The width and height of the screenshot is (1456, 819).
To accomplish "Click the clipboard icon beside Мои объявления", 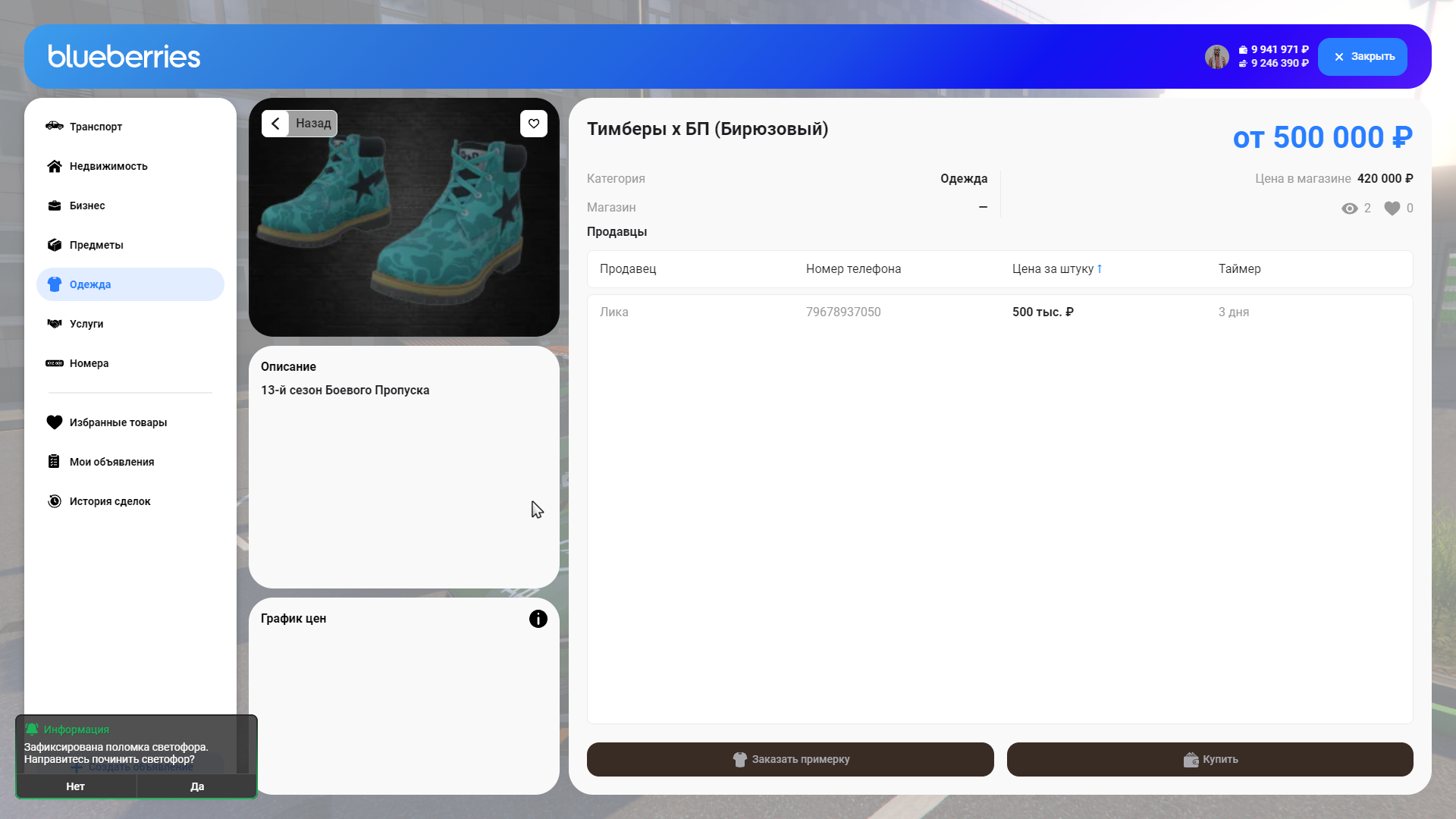I will [x=55, y=462].
